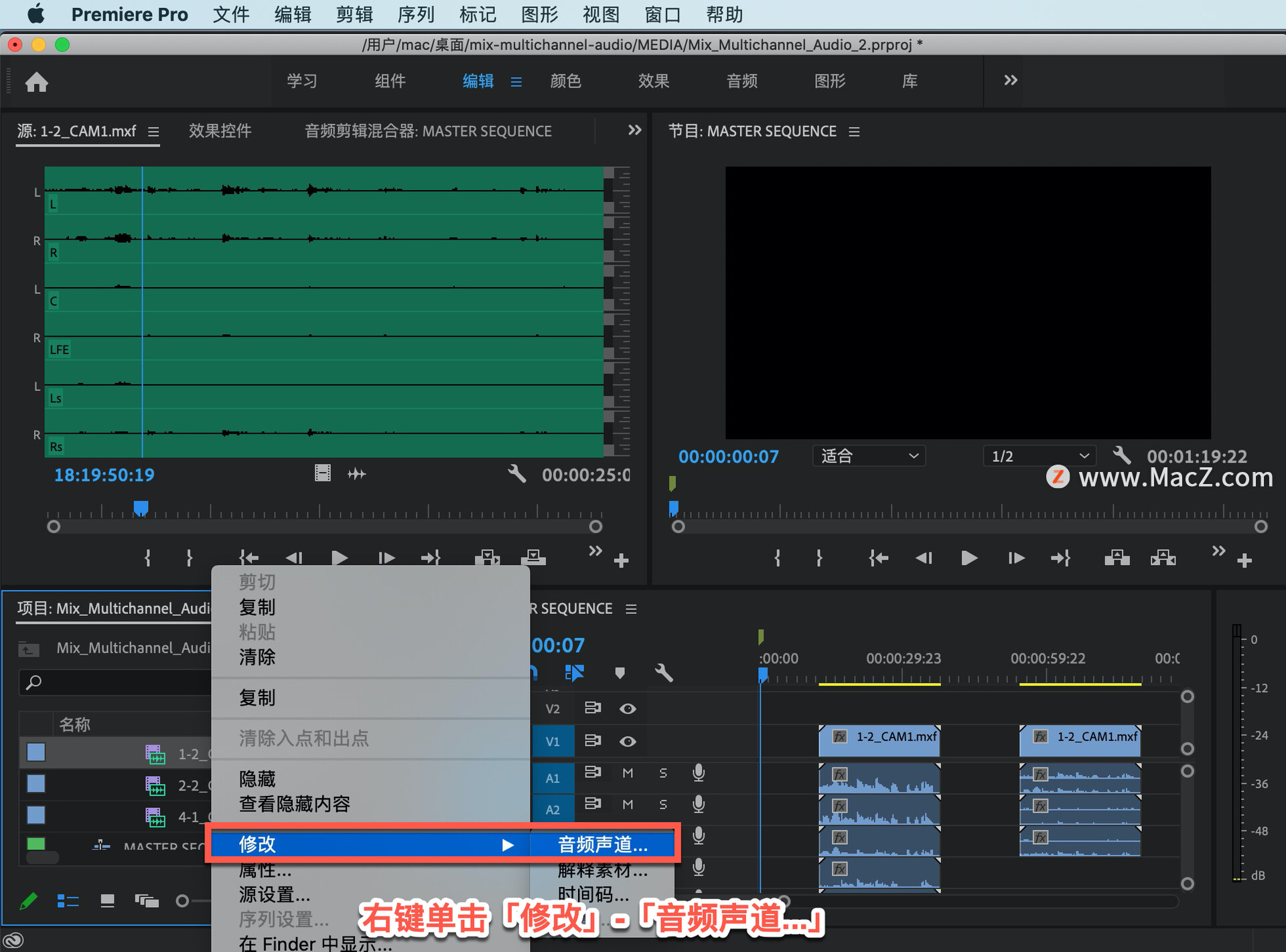Open 编辑 workspace menu icon

pos(516,82)
